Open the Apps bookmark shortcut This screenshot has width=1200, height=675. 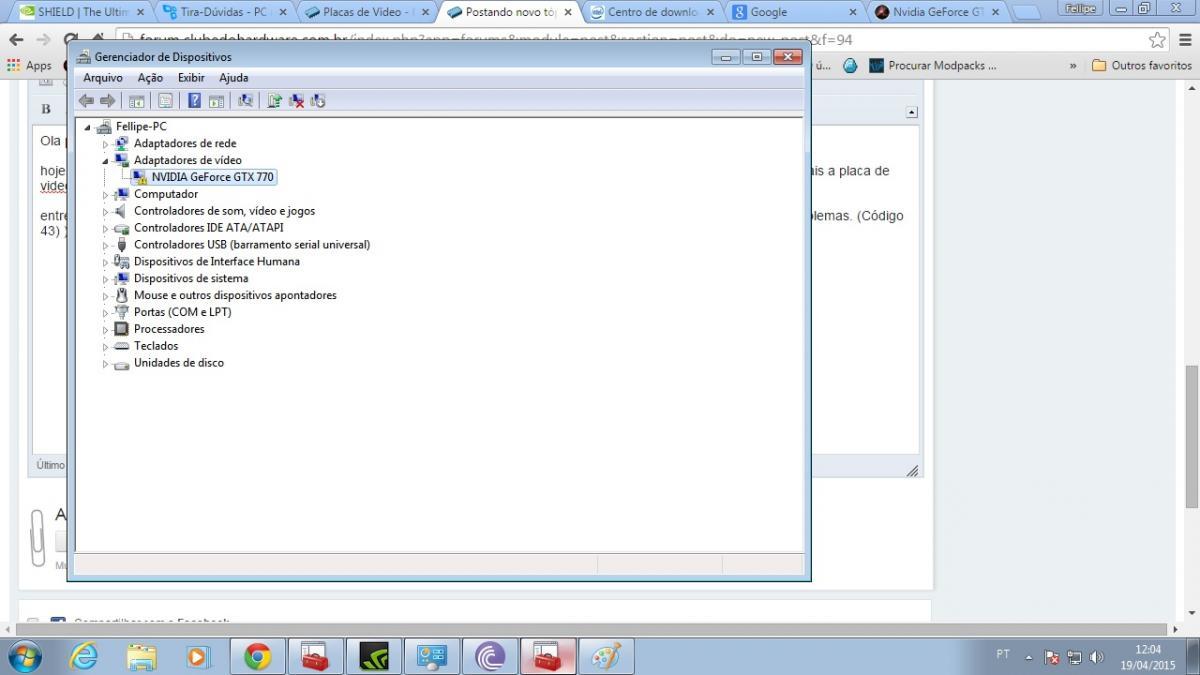(30, 65)
